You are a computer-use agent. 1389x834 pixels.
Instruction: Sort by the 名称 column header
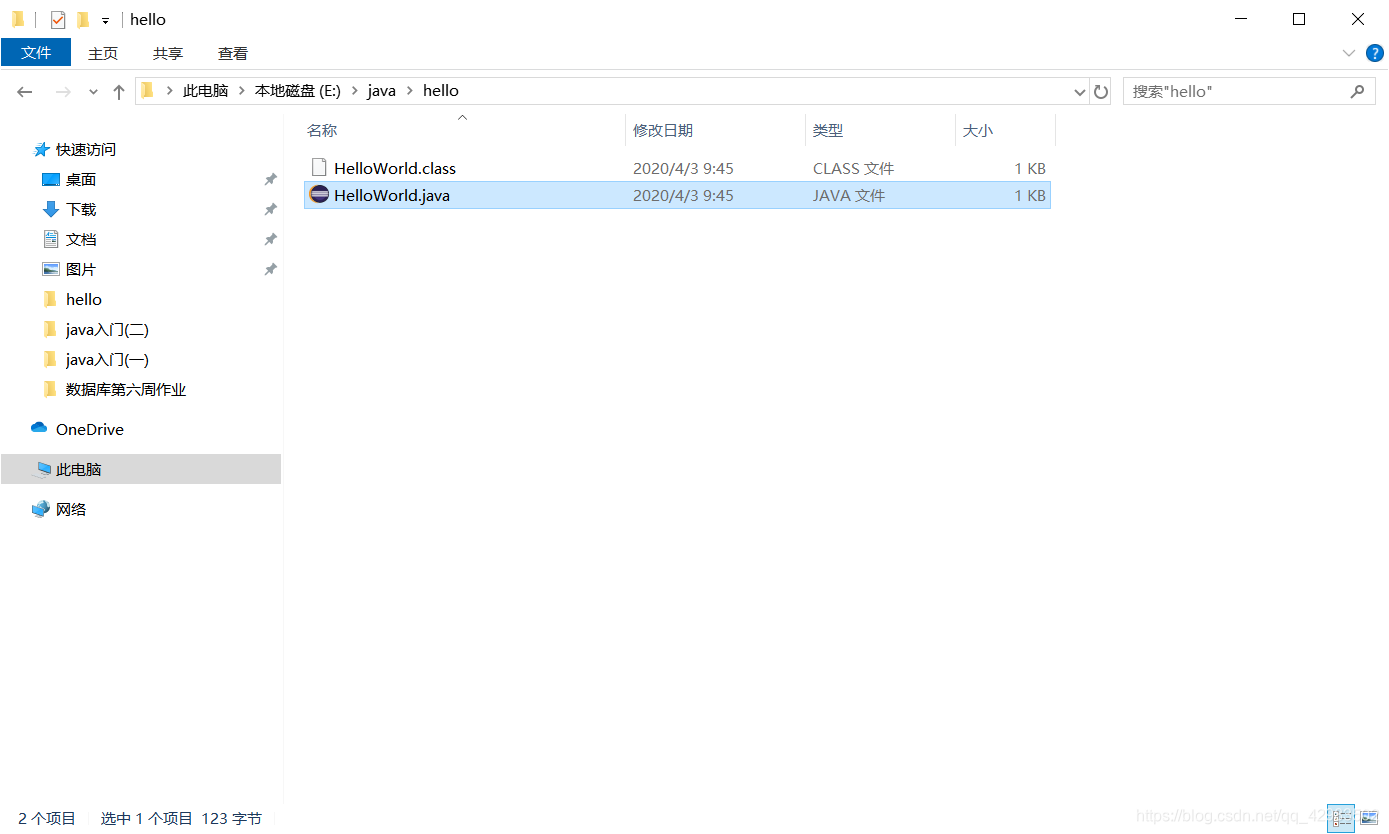[x=322, y=130]
